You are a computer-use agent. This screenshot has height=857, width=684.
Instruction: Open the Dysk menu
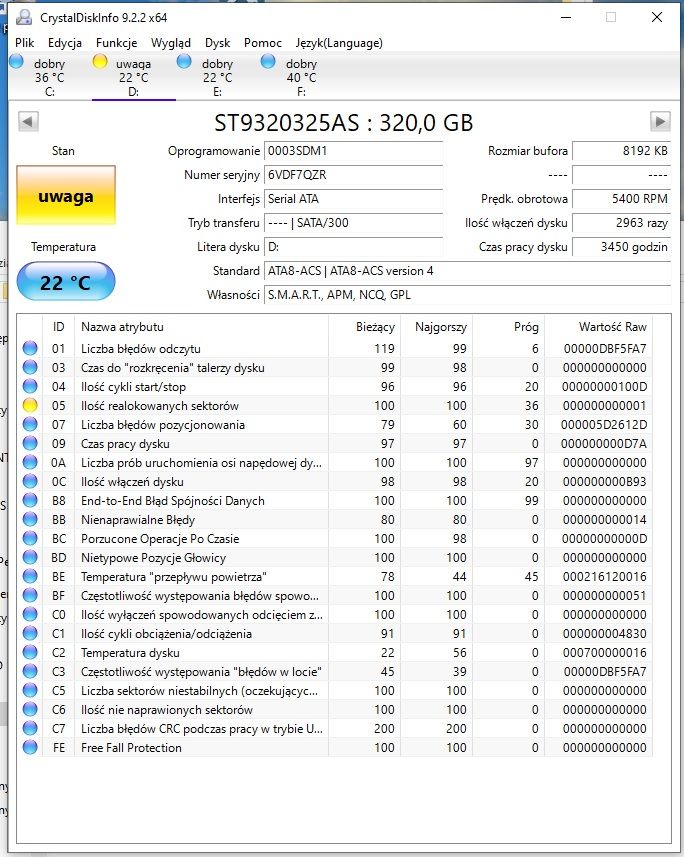coord(218,43)
